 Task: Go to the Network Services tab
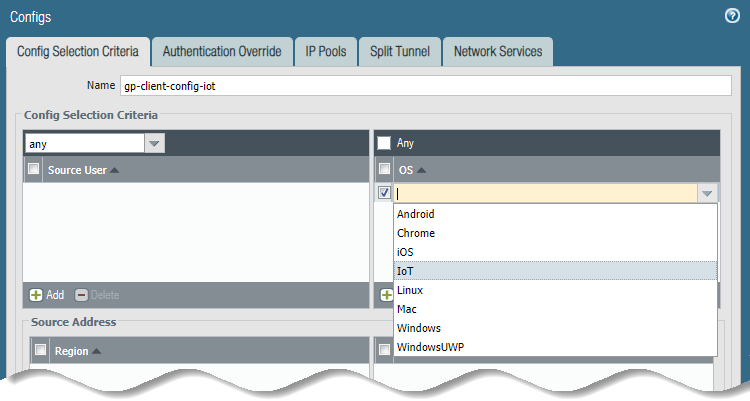tap(497, 52)
